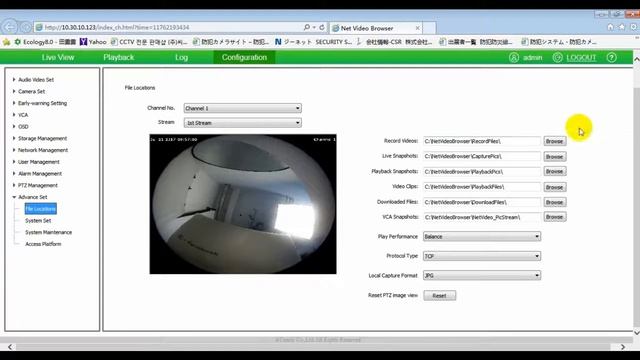Browse for the VCA Snapshots folder

(554, 217)
